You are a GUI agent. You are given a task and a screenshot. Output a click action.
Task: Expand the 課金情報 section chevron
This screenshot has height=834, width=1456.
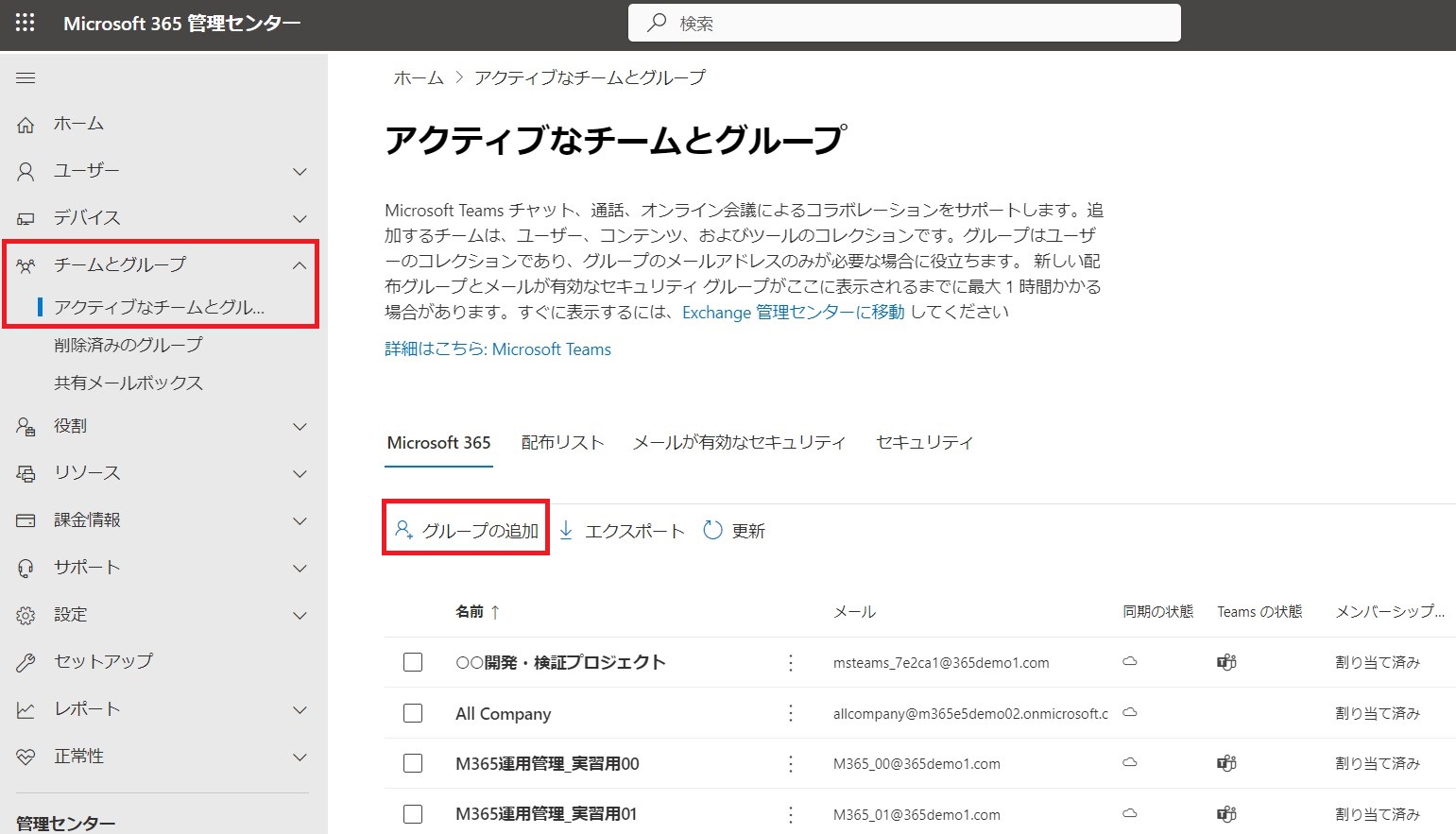coord(300,520)
